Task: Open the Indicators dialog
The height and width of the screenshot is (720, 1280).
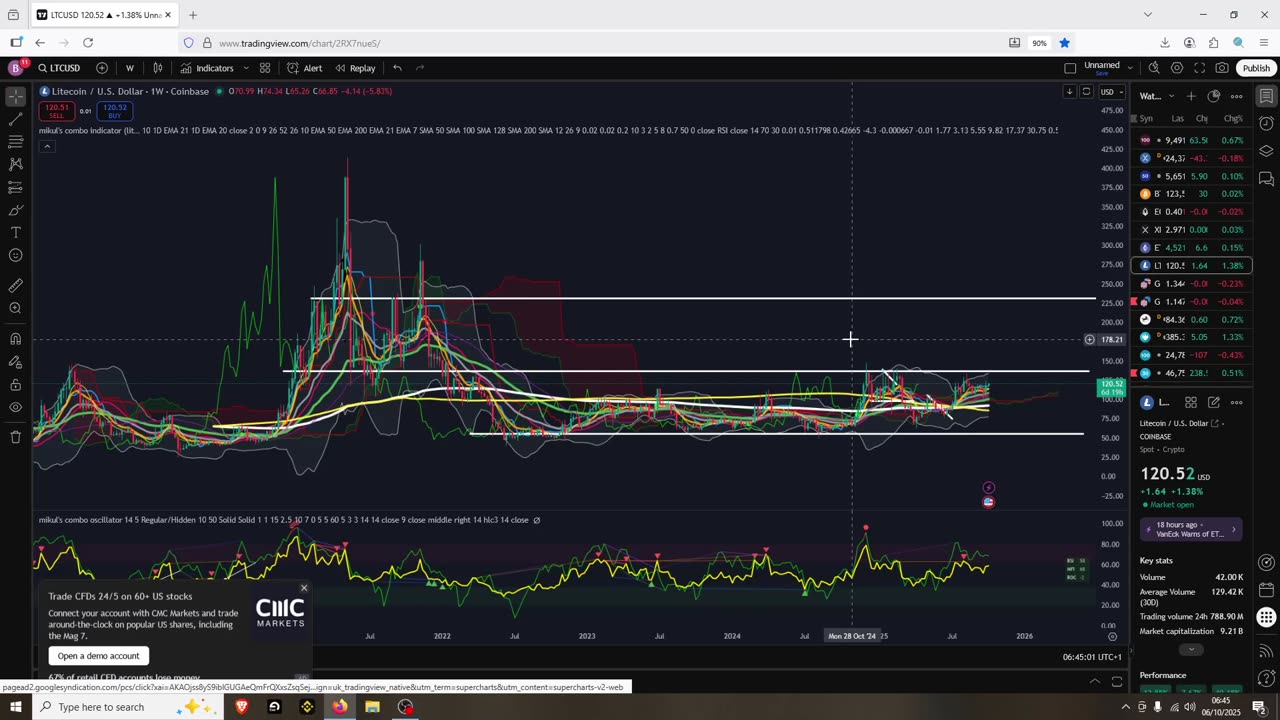Action: pos(207,68)
